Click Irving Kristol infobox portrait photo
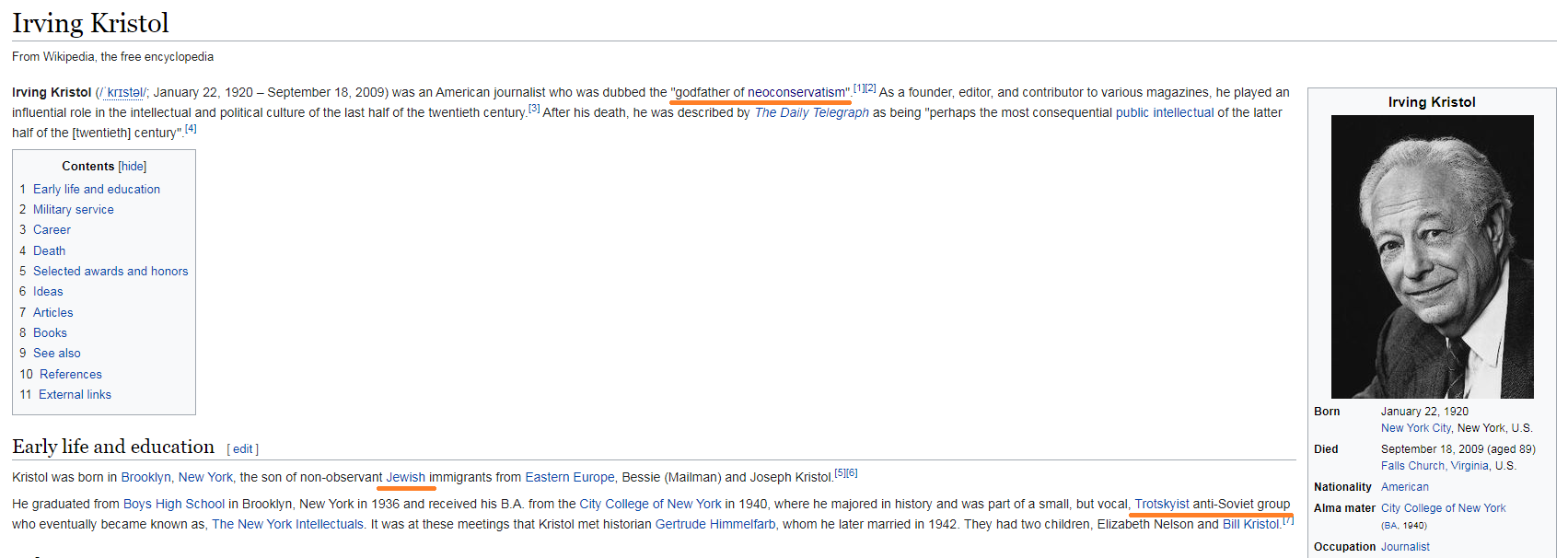Image resolution: width=1568 pixels, height=558 pixels. coord(1432,256)
